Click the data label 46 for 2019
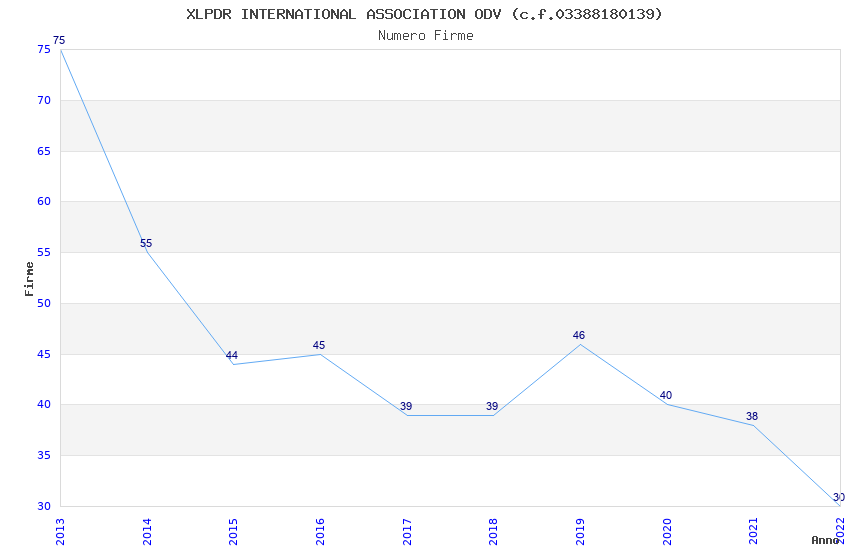 point(579,335)
